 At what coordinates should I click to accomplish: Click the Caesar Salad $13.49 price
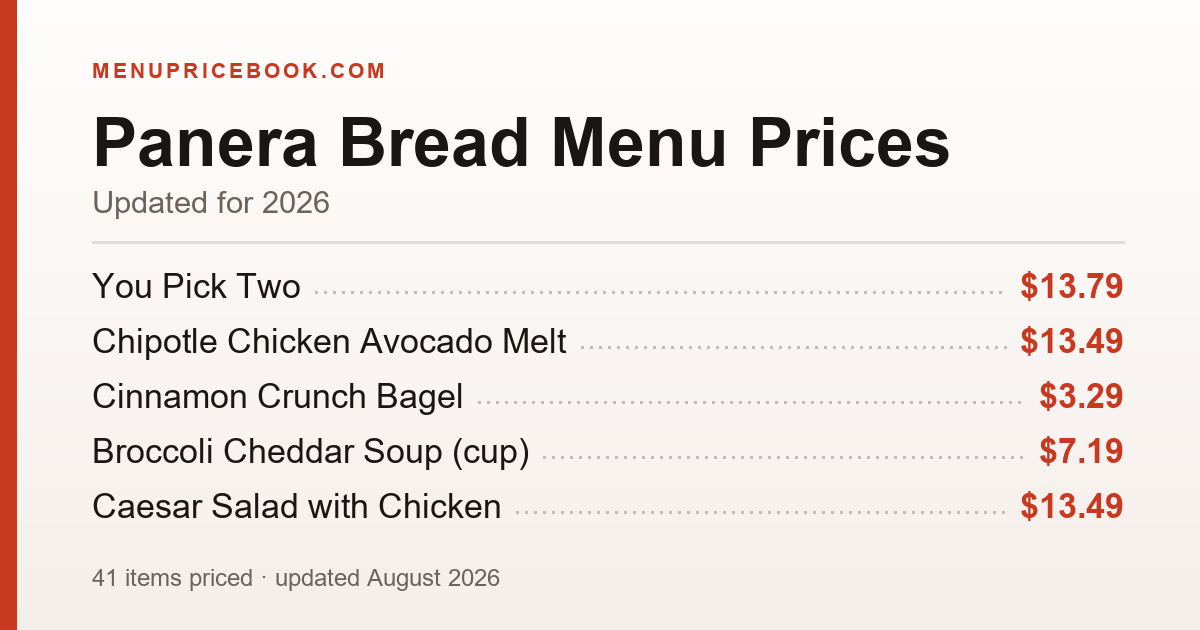pyautogui.click(x=1072, y=507)
